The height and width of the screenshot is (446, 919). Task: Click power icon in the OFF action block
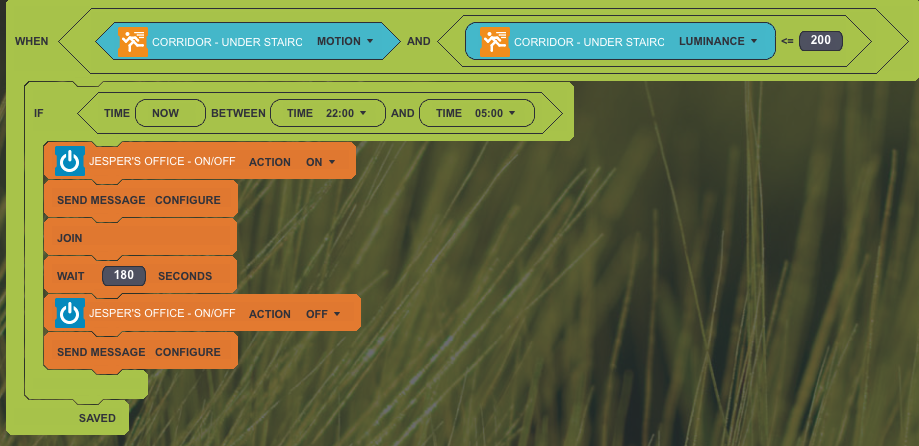click(x=70, y=314)
